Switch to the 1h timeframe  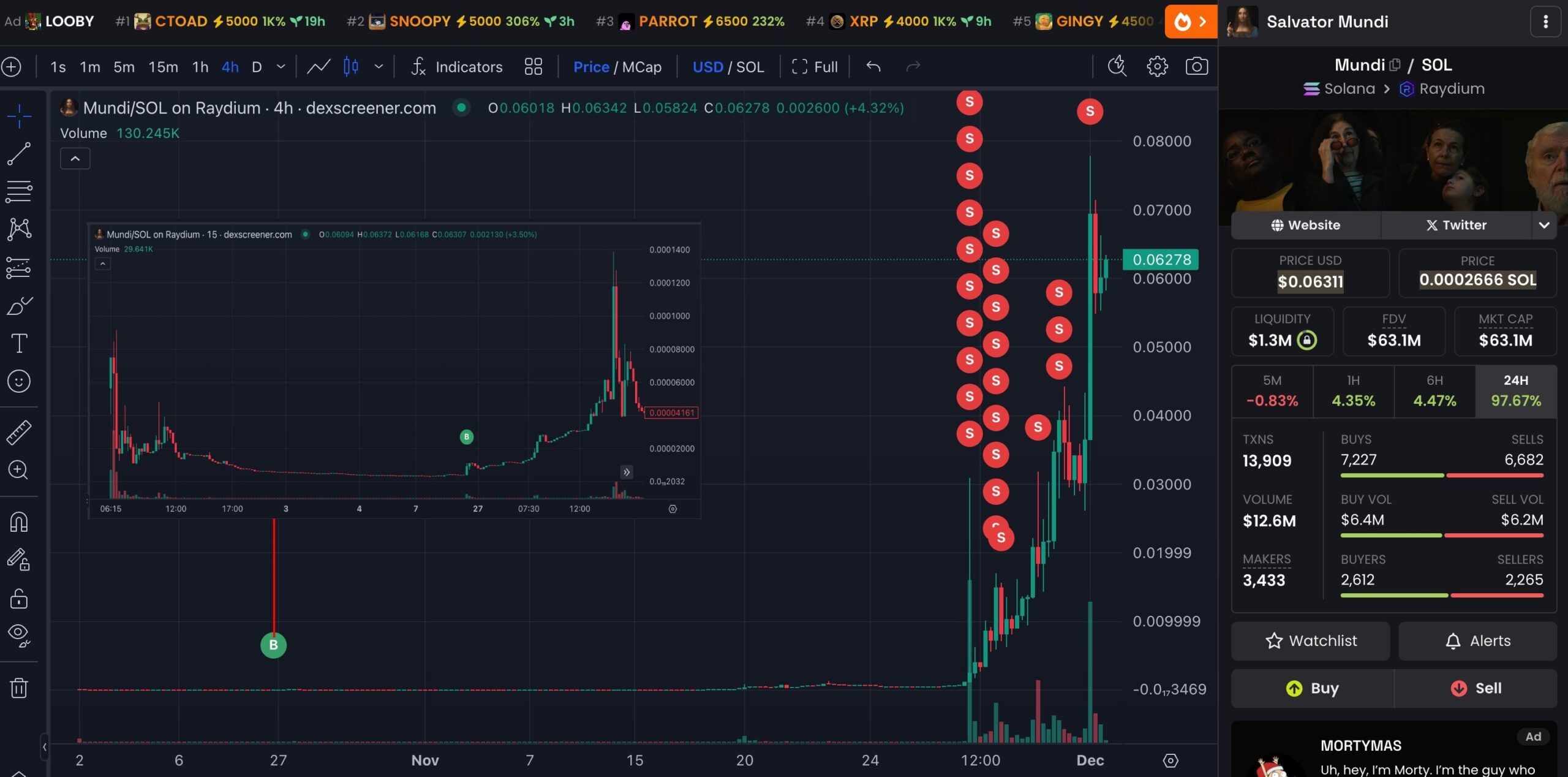[200, 67]
